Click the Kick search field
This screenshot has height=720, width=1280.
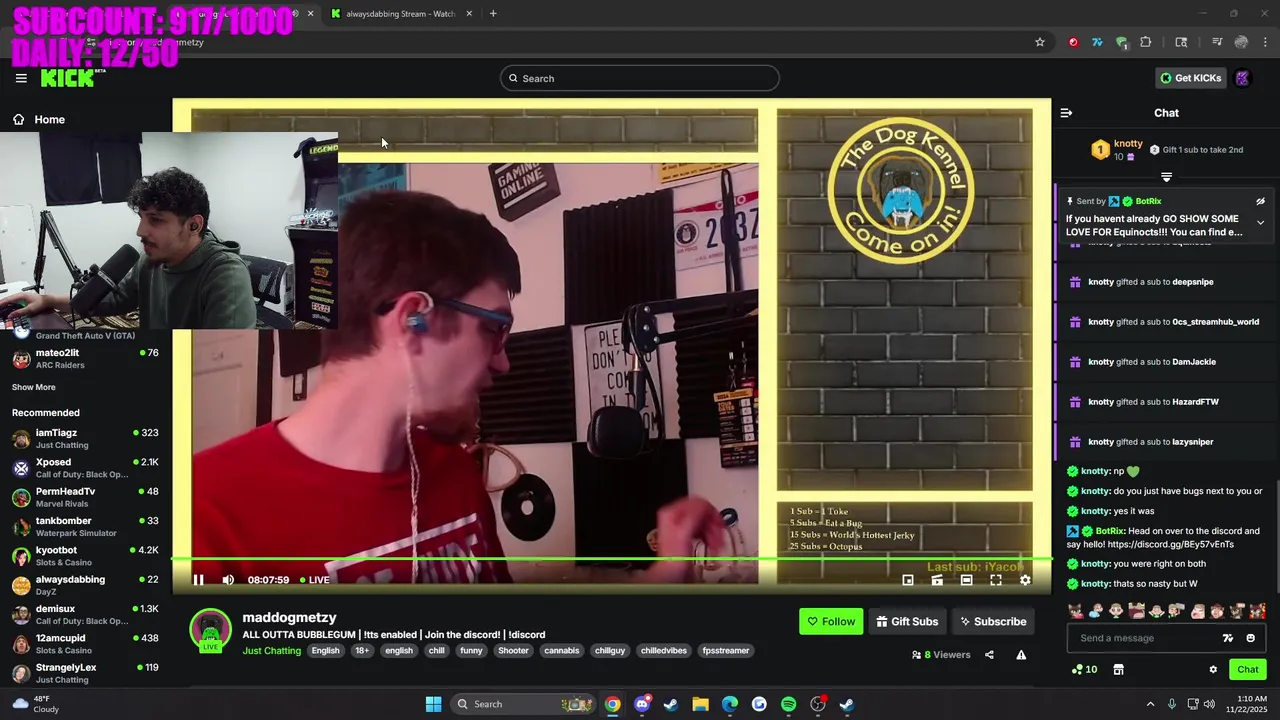click(640, 78)
